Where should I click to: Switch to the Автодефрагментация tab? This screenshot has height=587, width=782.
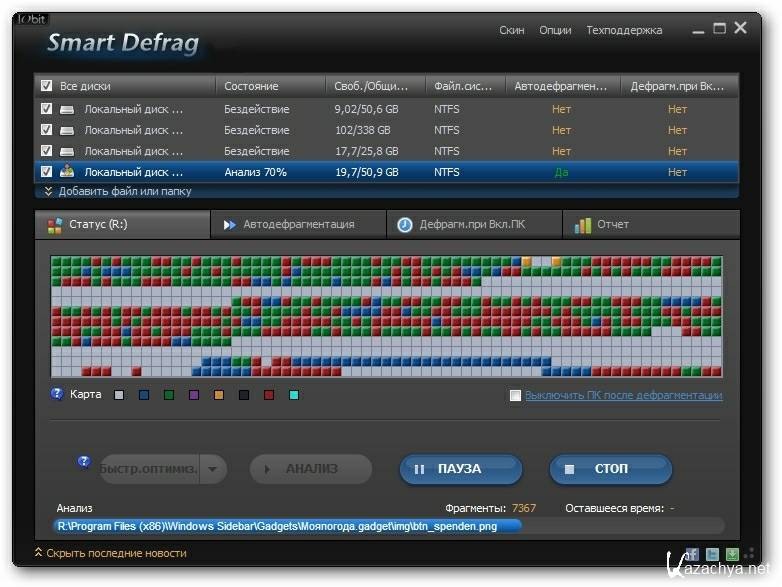pos(297,225)
